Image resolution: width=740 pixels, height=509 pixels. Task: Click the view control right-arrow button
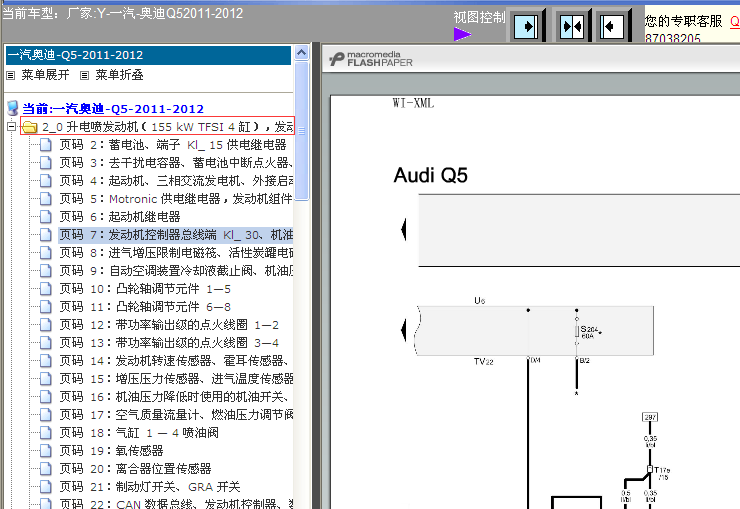[526, 26]
